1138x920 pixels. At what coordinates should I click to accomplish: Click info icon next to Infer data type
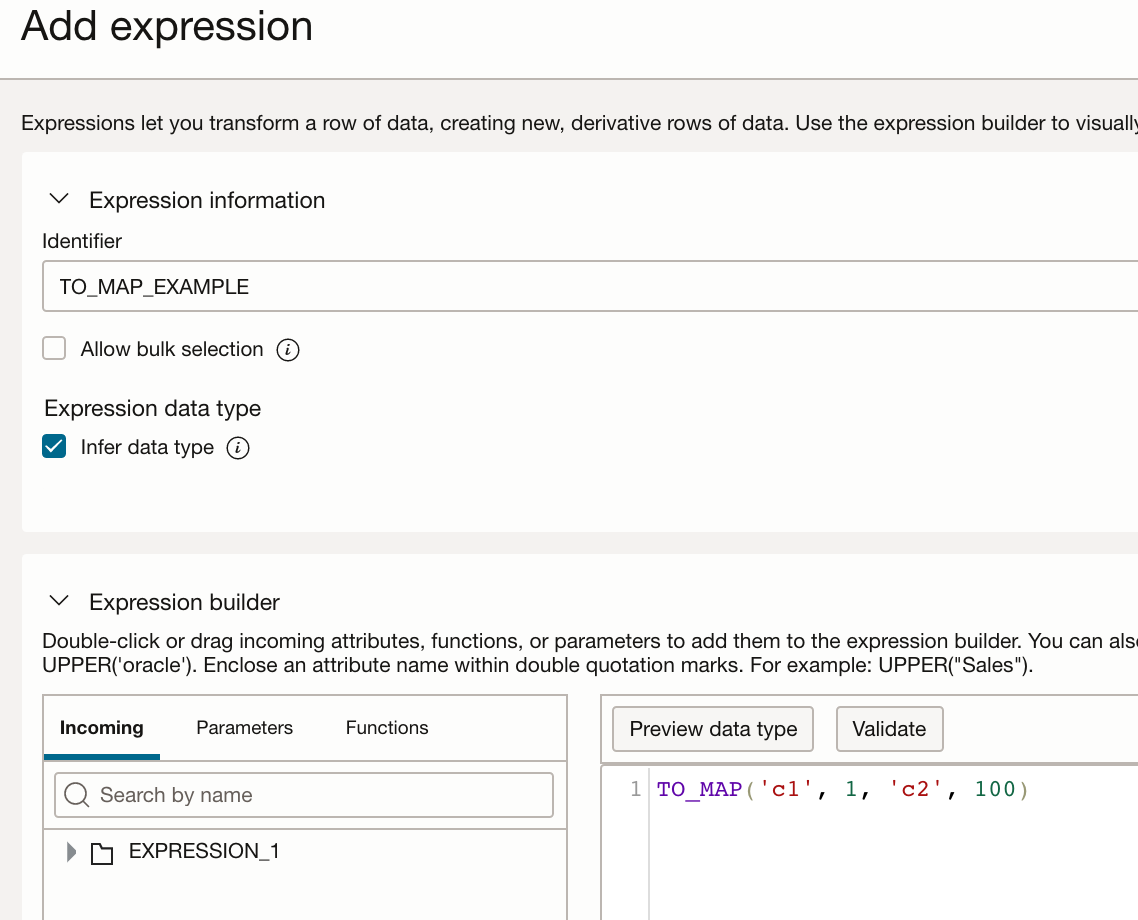[x=238, y=448]
